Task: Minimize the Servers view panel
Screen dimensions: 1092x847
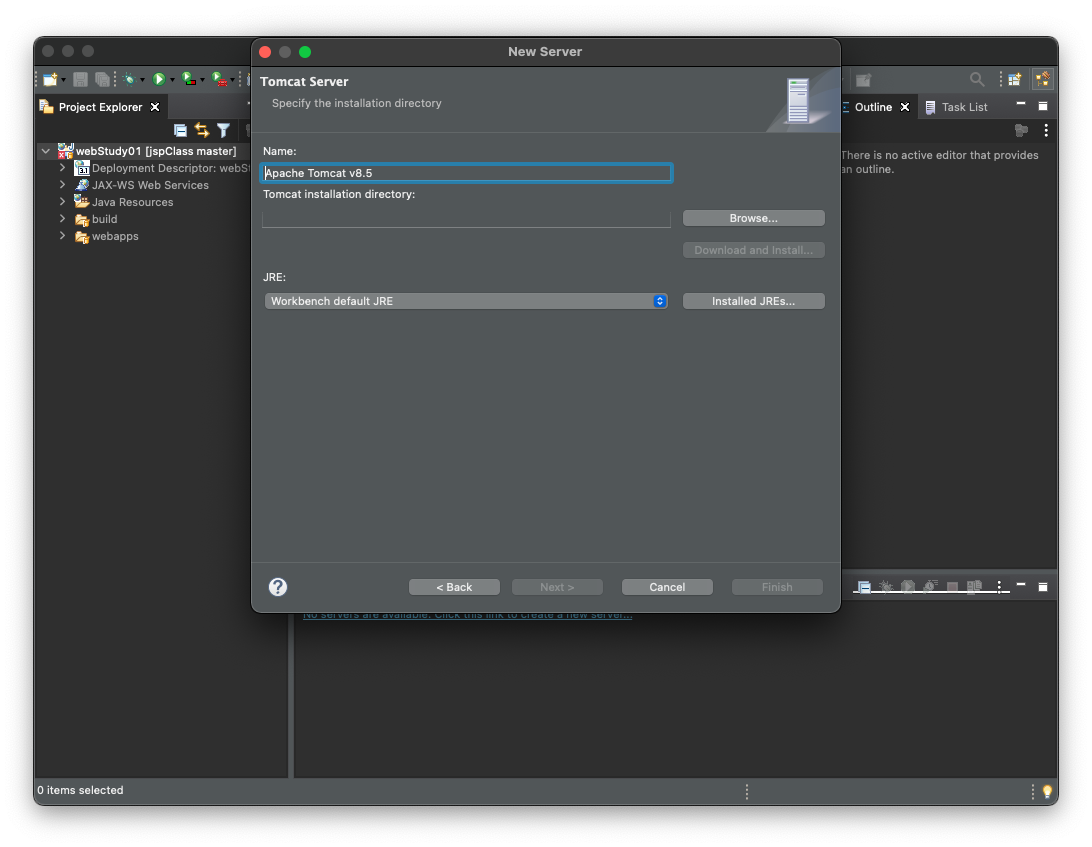Action: tap(1021, 585)
